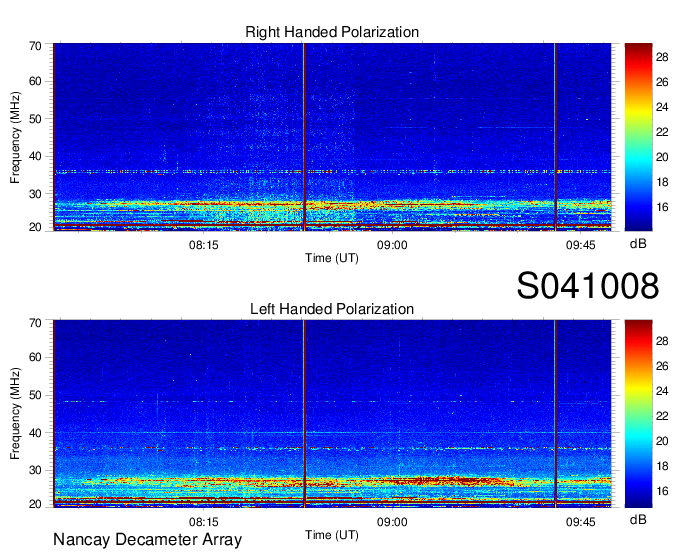This screenshot has width=680, height=552.
Task: Click the 24 dB label on the bottom color bar
Action: click(x=662, y=392)
